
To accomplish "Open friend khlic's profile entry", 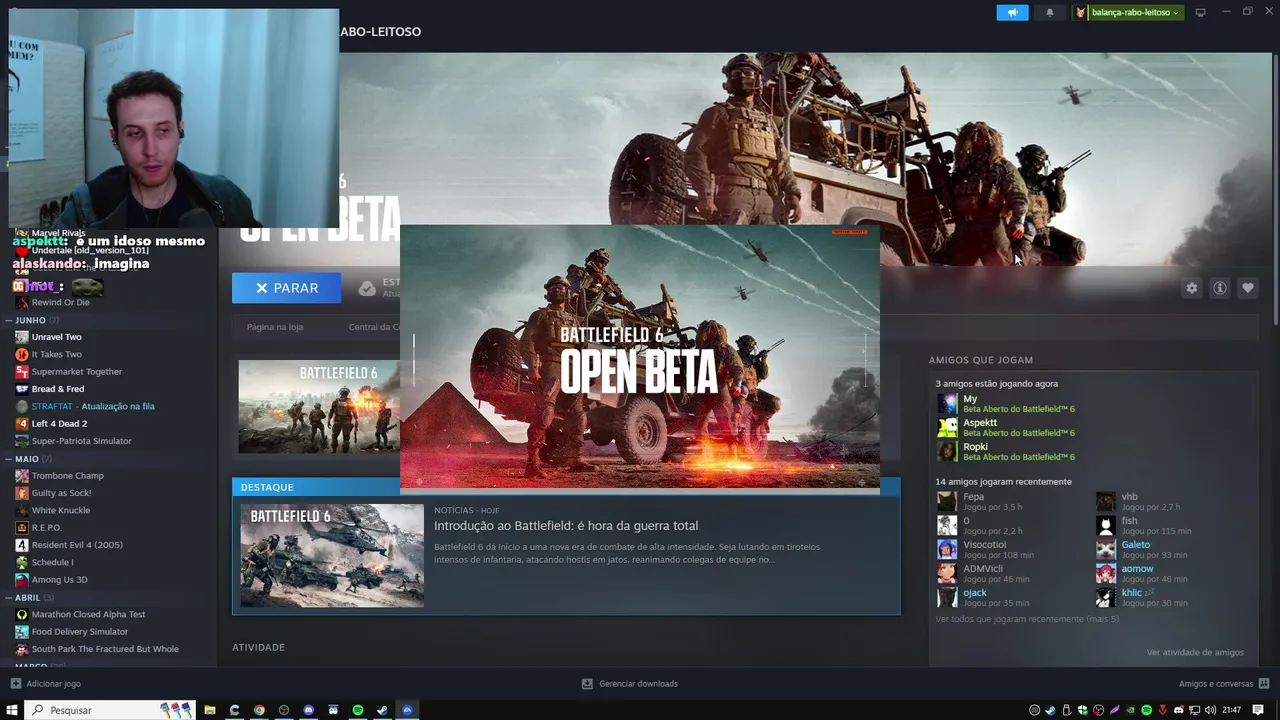I will coord(1142,598).
